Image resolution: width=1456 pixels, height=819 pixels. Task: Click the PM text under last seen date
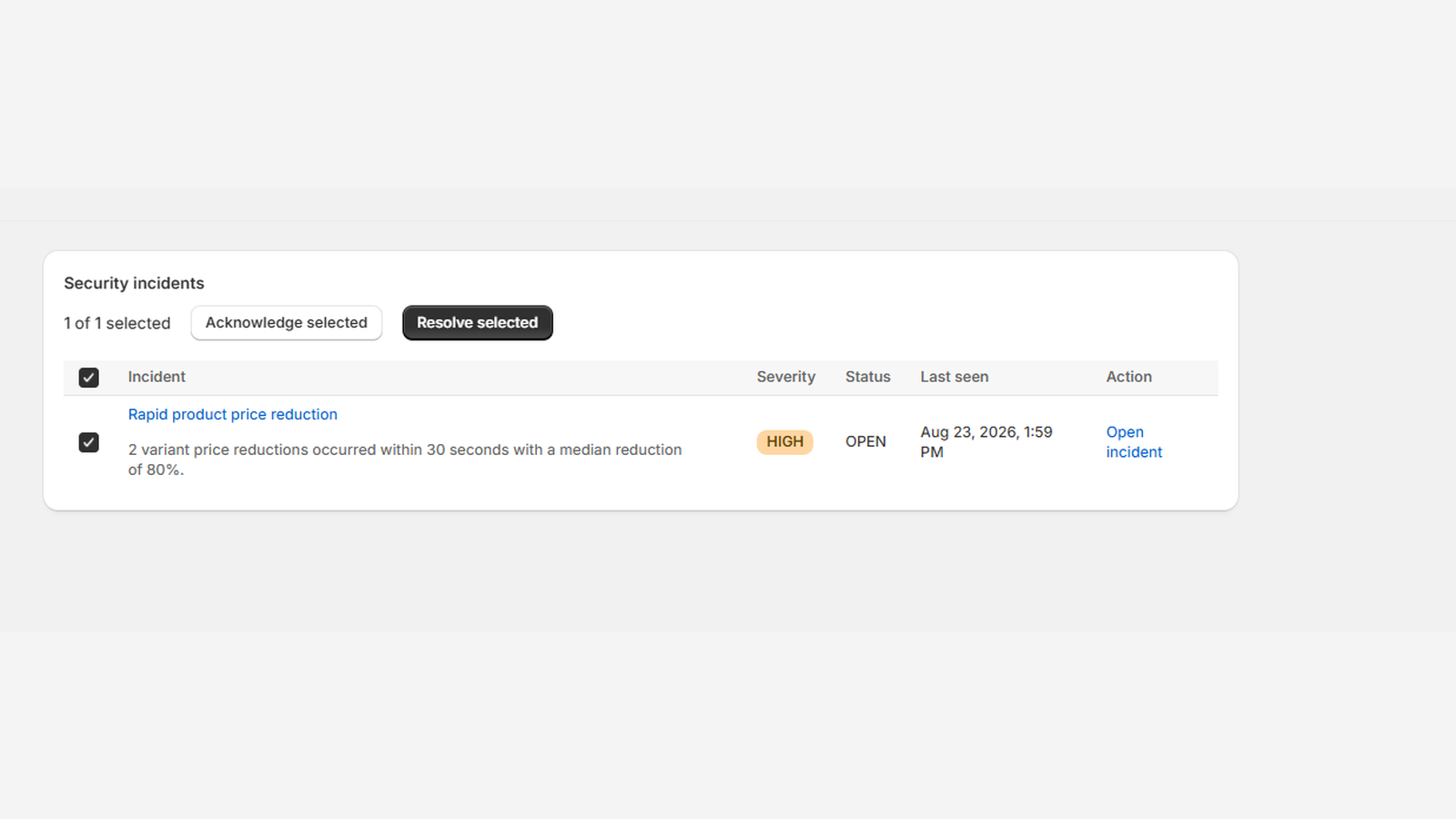click(932, 452)
